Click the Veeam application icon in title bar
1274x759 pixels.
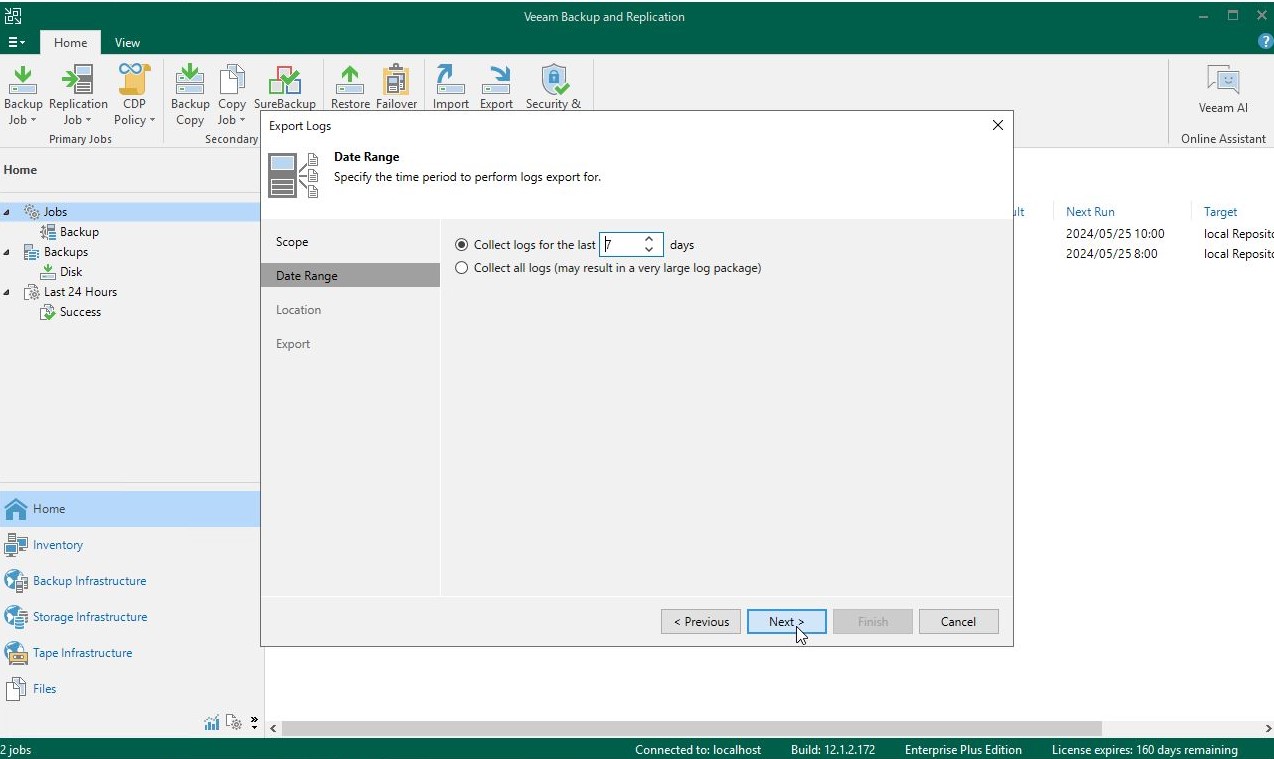(x=13, y=15)
